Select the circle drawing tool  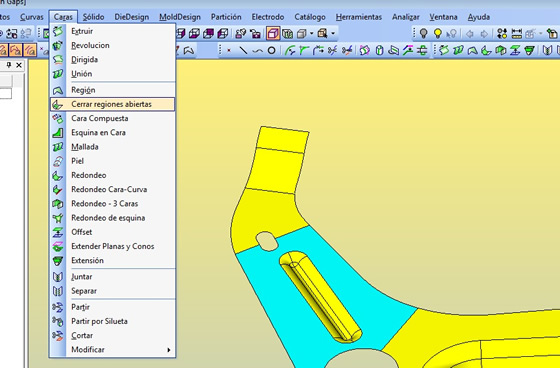271,50
